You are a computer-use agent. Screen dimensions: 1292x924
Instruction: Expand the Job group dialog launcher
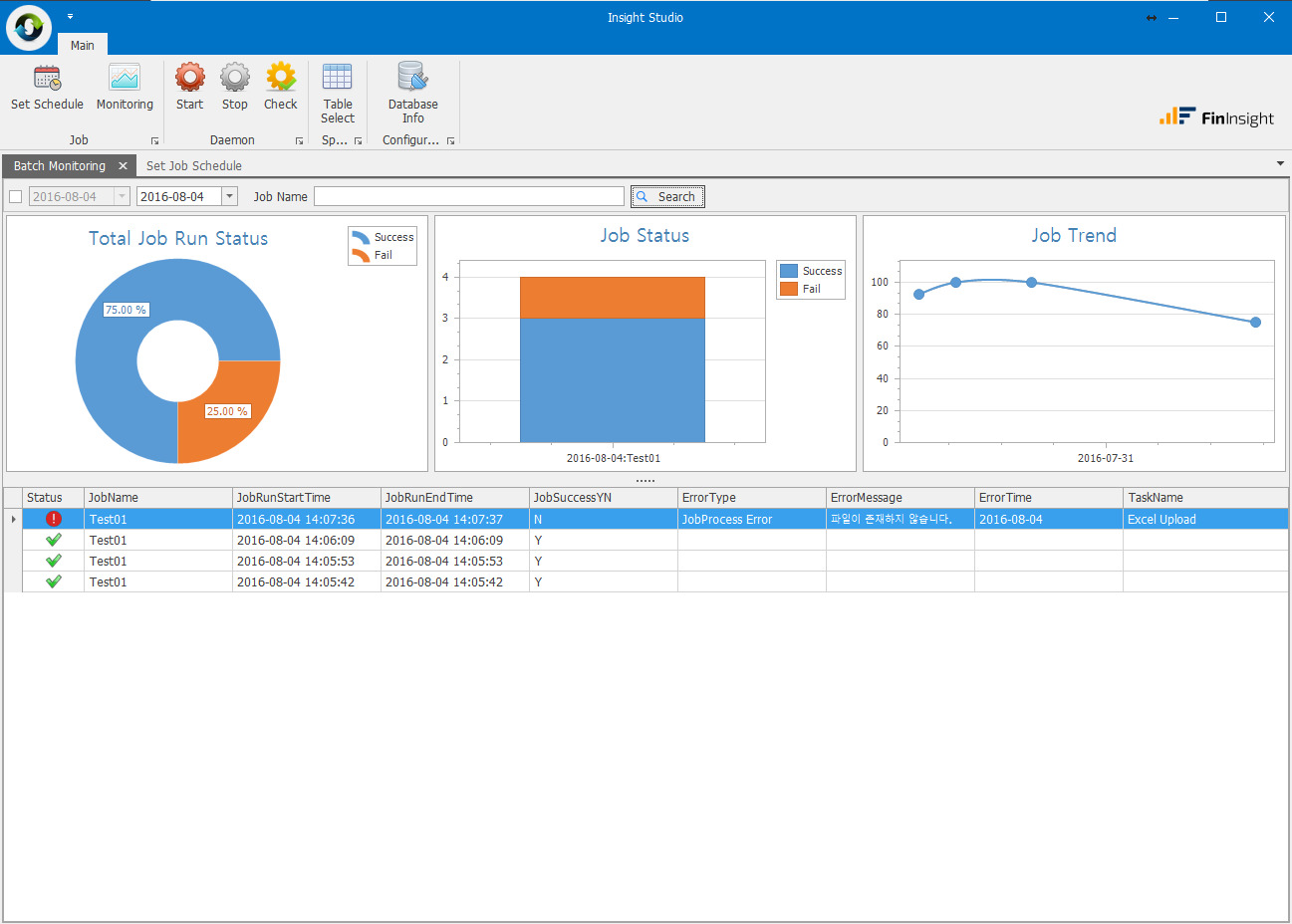pos(154,141)
